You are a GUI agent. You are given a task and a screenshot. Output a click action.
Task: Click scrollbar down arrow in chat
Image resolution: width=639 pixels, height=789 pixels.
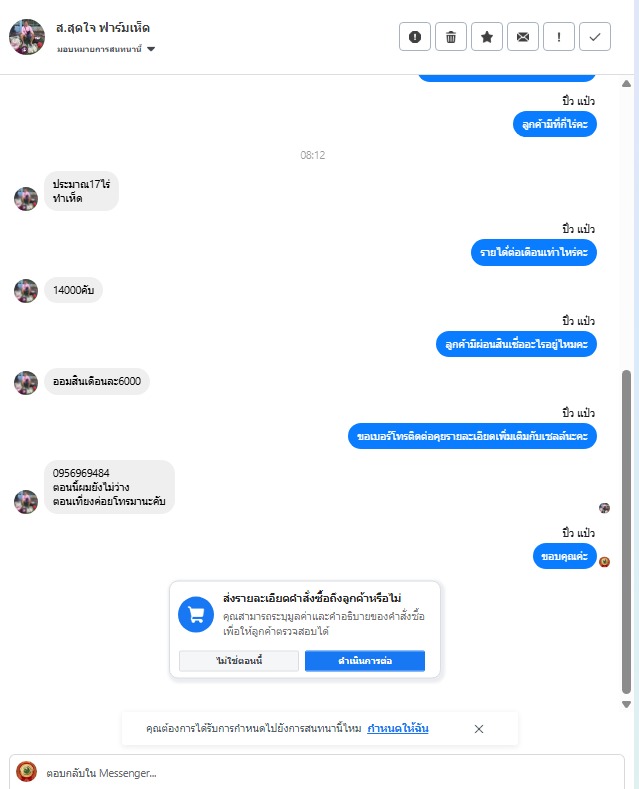(x=626, y=704)
